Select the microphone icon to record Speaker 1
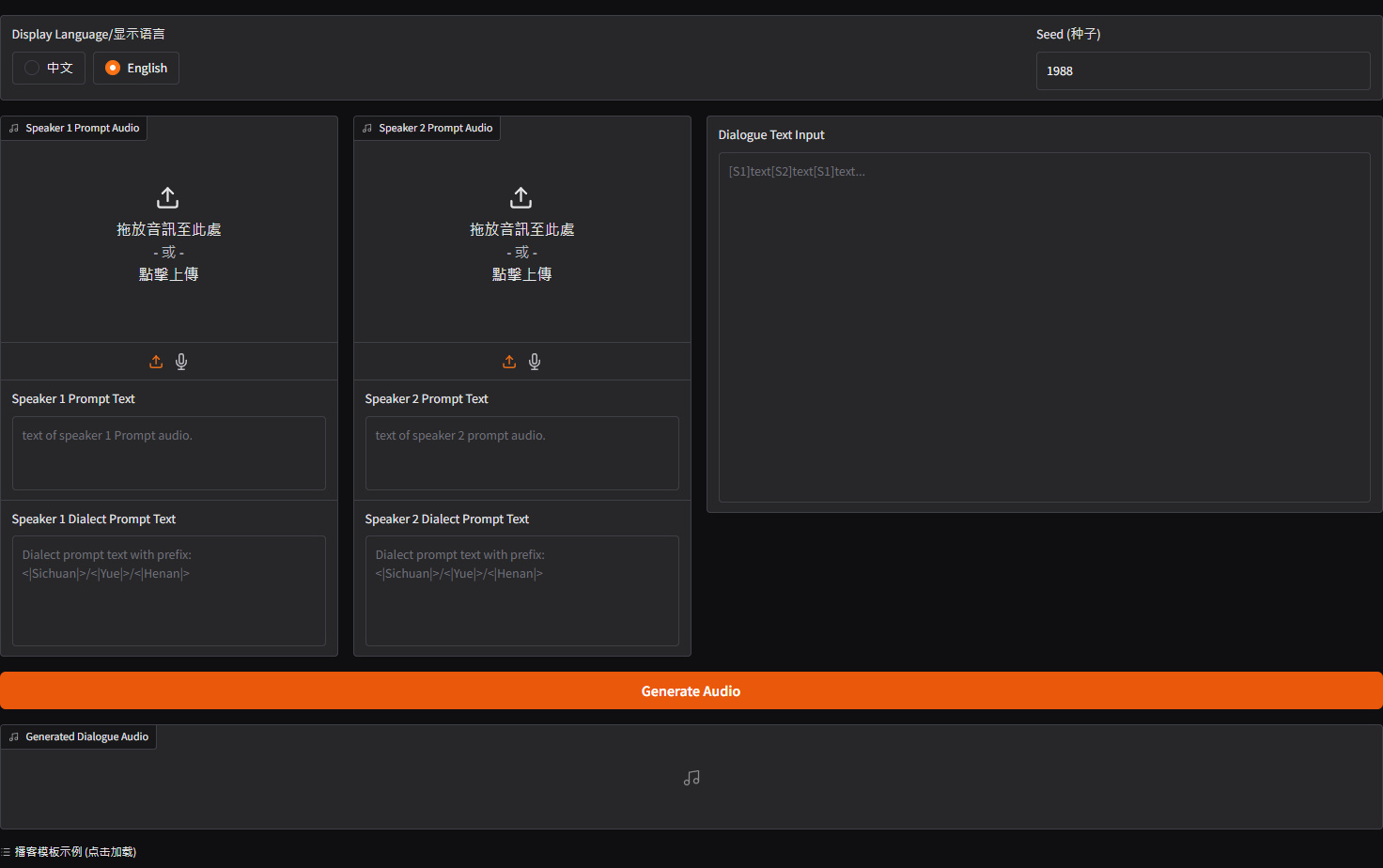The height and width of the screenshot is (868, 1383). (180, 361)
